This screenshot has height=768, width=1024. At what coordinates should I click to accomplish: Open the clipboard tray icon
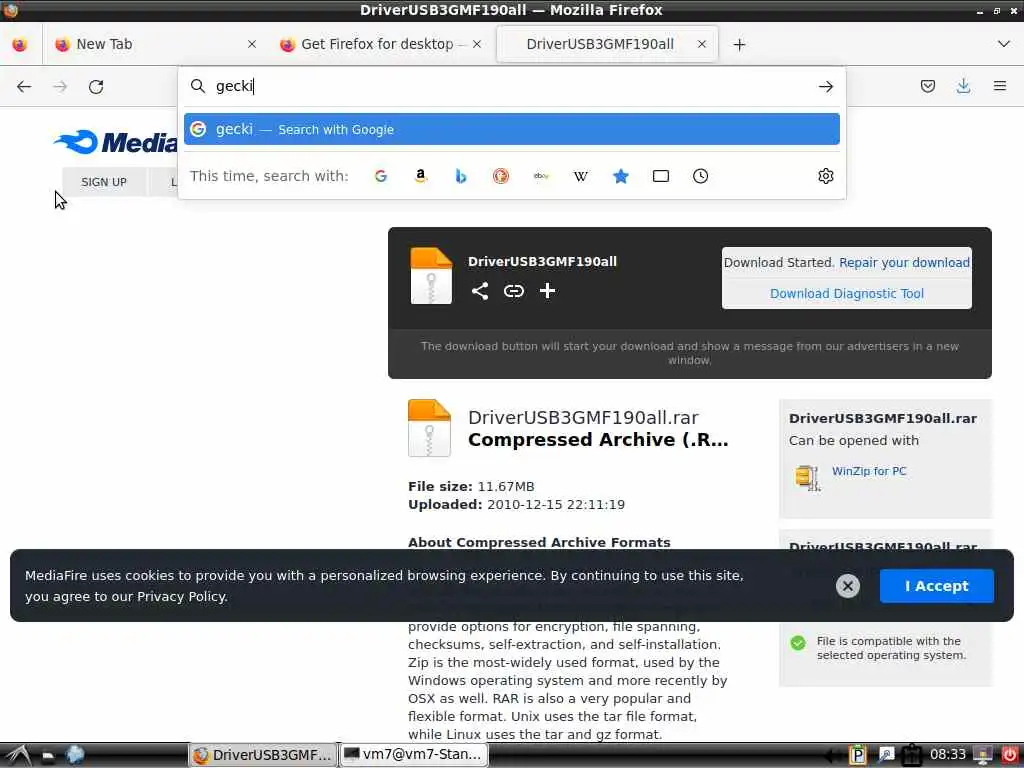pyautogui.click(x=857, y=755)
